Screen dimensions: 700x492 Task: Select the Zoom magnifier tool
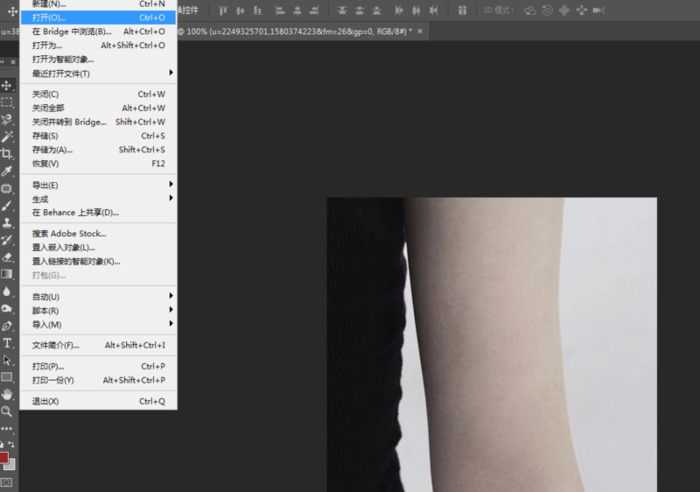(x=7, y=411)
